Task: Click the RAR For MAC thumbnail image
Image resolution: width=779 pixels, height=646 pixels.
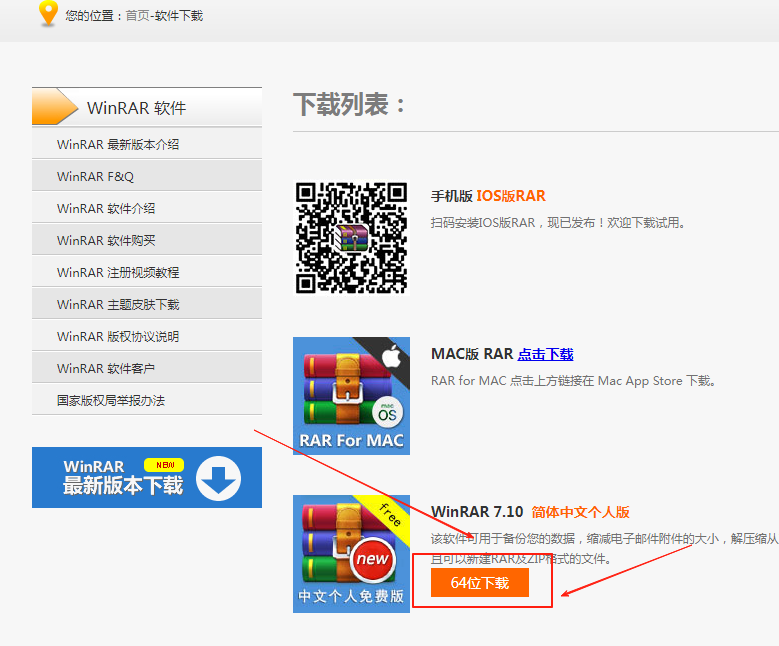Action: pos(351,396)
